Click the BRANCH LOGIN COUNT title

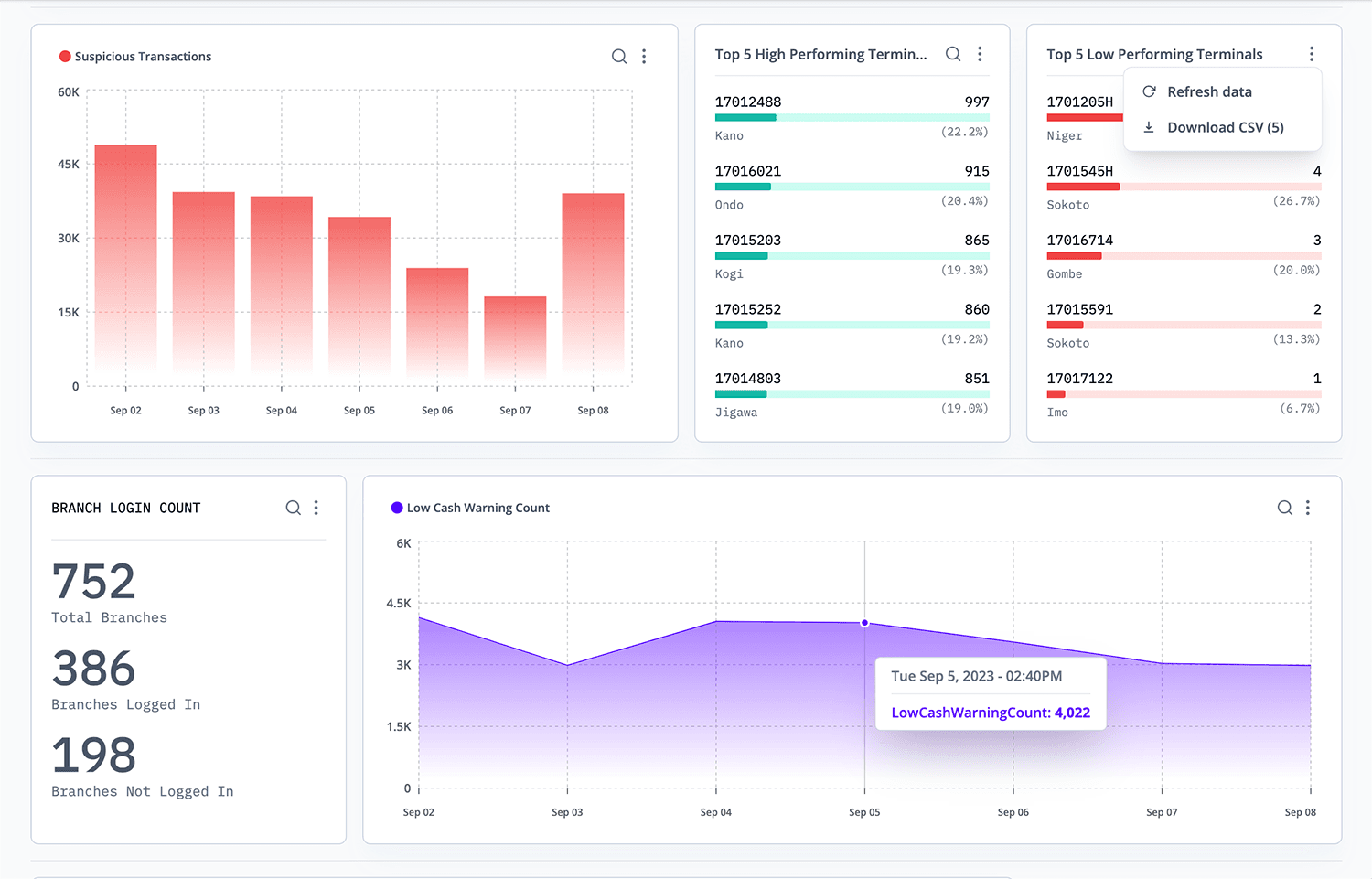tap(126, 508)
